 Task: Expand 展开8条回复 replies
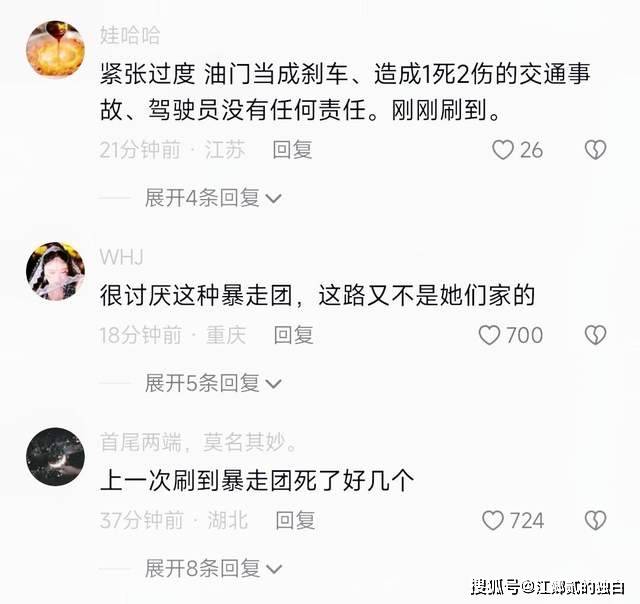213,568
